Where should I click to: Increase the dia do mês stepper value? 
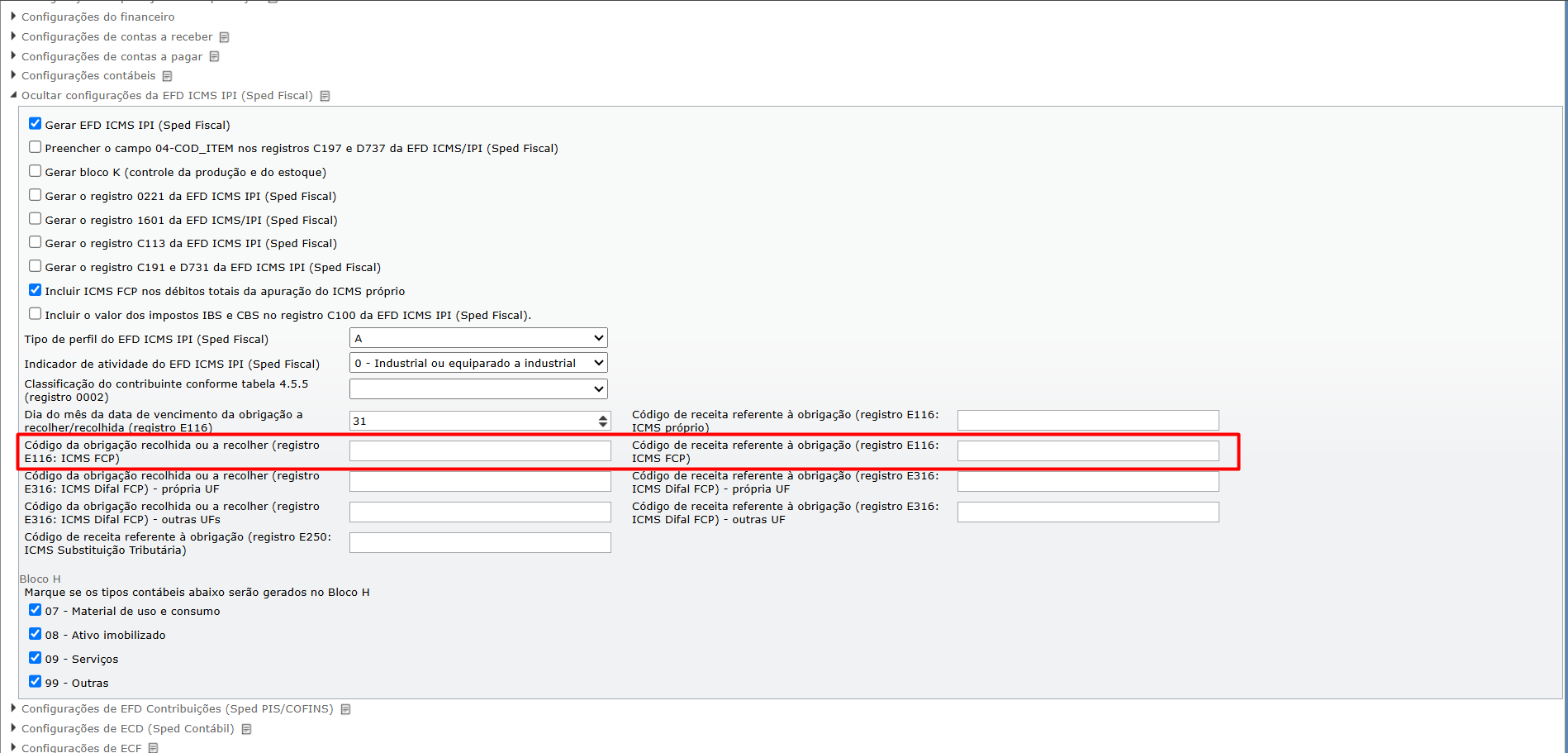coord(603,417)
